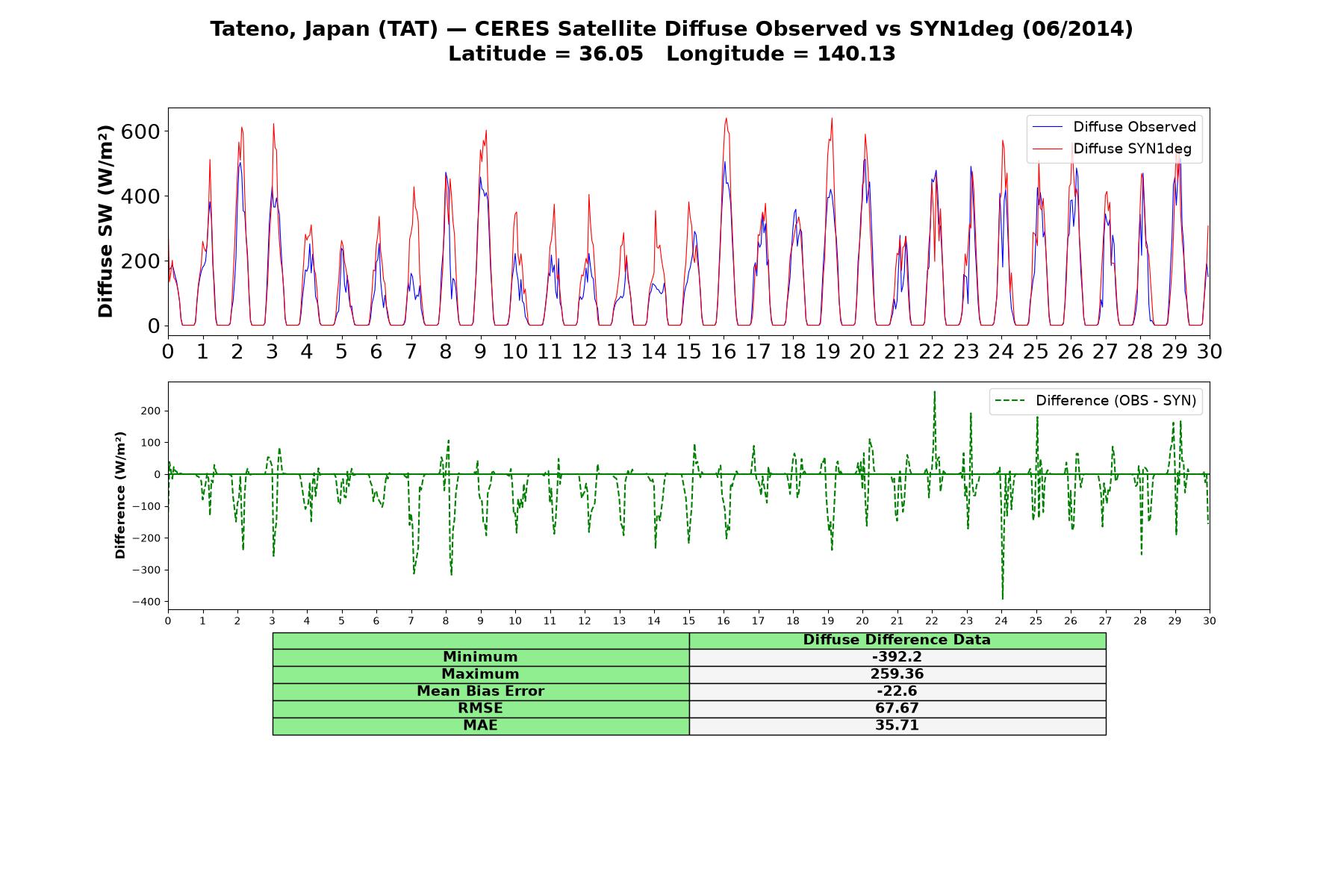
Task: Select the Diffuse SYN1deg legend label
Action: 1132,149
